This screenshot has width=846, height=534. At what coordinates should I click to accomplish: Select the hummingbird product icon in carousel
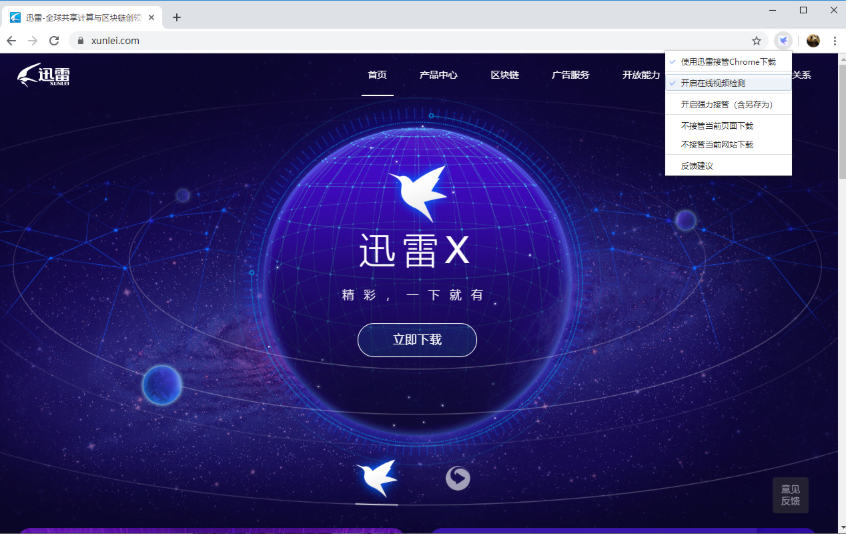coord(377,478)
